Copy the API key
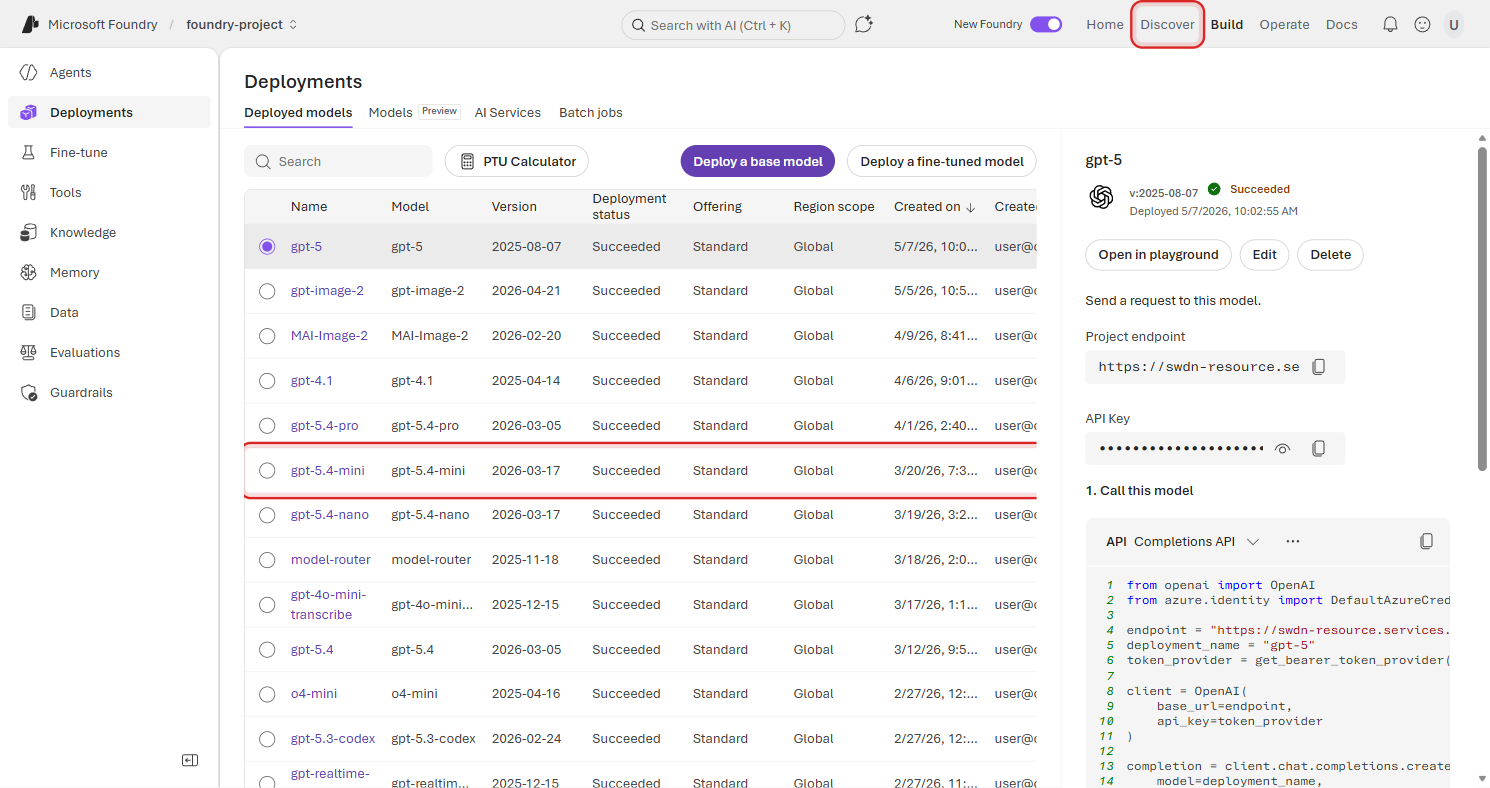Image resolution: width=1490 pixels, height=788 pixels. (1318, 449)
